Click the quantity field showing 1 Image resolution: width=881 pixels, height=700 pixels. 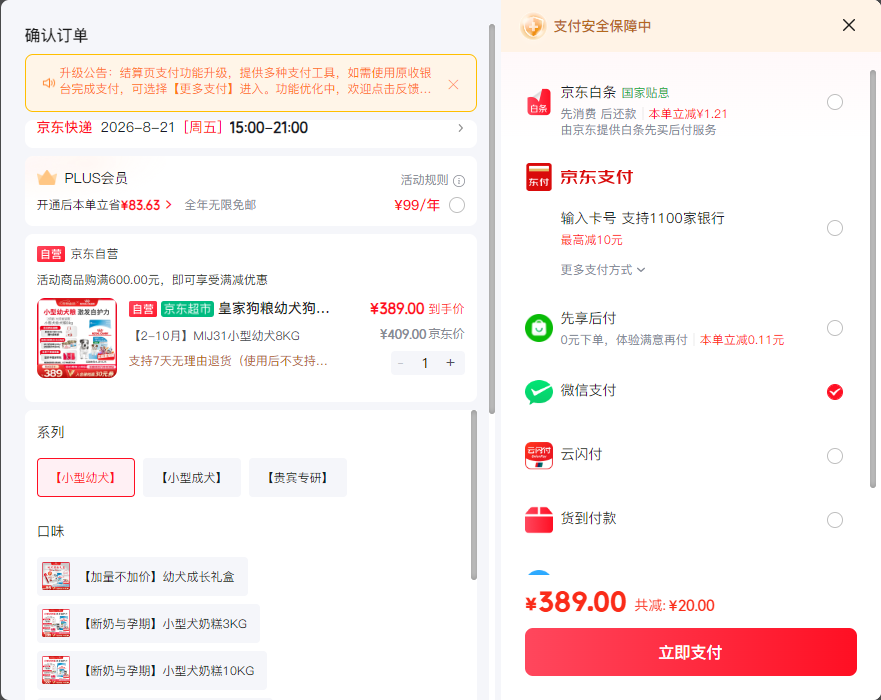coord(425,363)
